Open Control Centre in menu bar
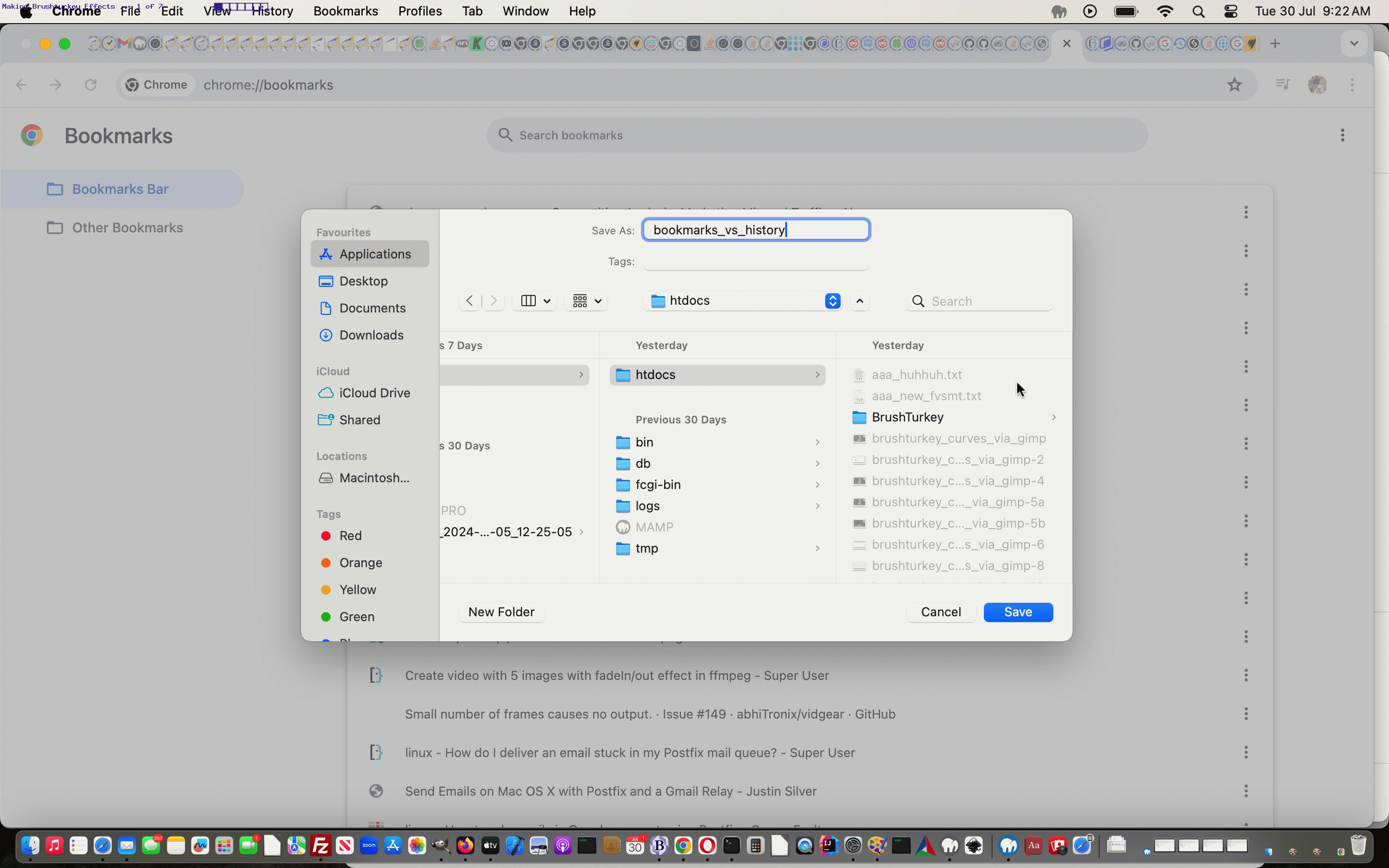 point(1230,12)
